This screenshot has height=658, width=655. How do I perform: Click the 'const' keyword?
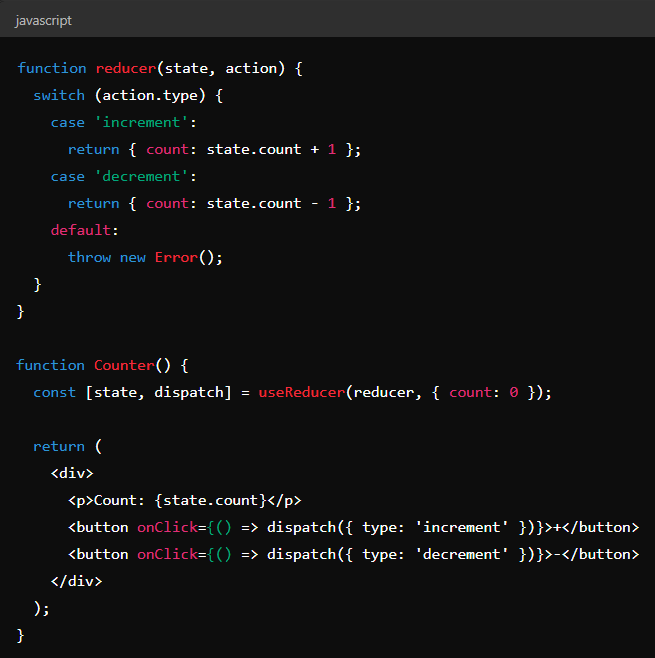(x=55, y=392)
